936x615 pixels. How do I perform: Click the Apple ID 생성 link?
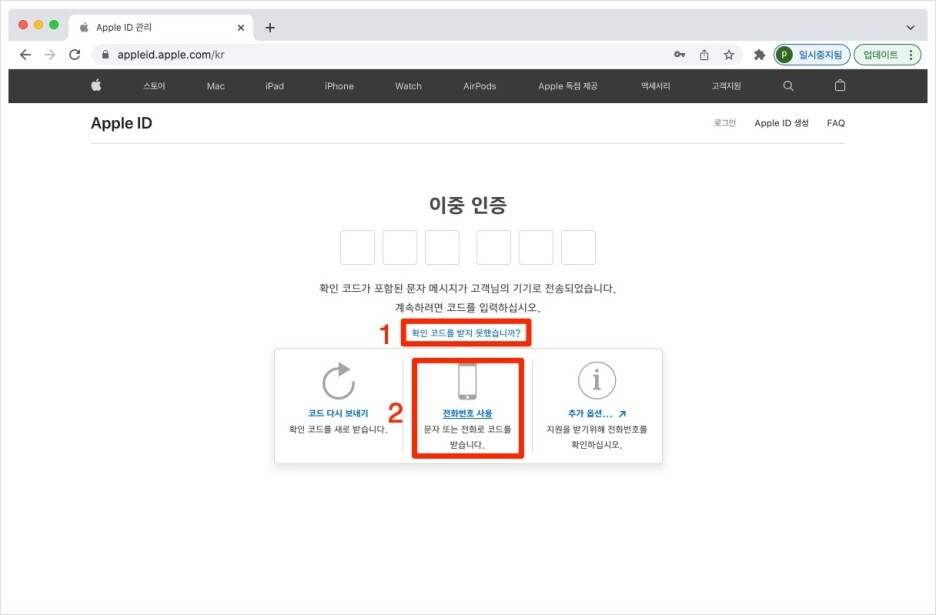[781, 123]
